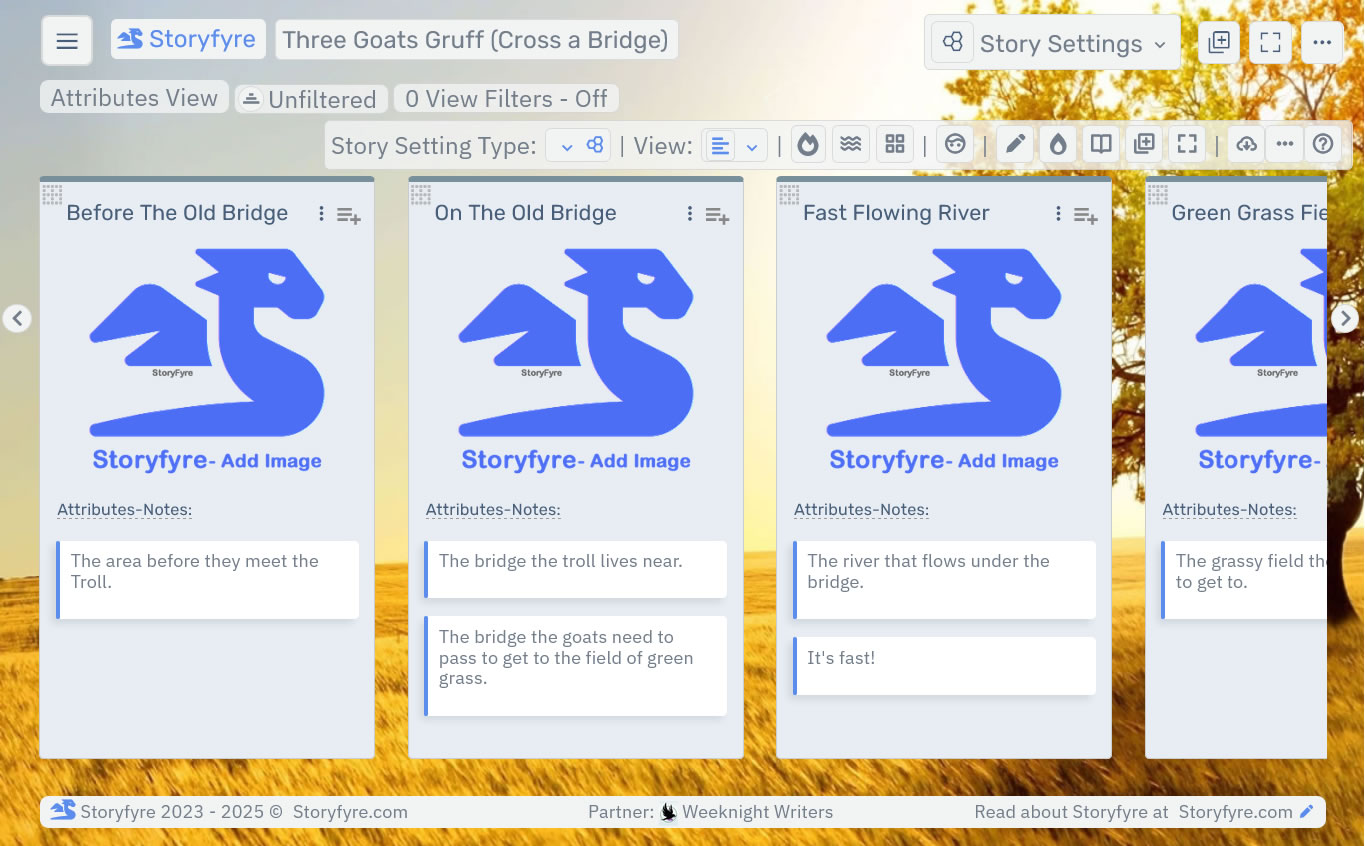Open the kebab menu on Fast Flowing River card
This screenshot has width=1365, height=846.
pos(1057,213)
